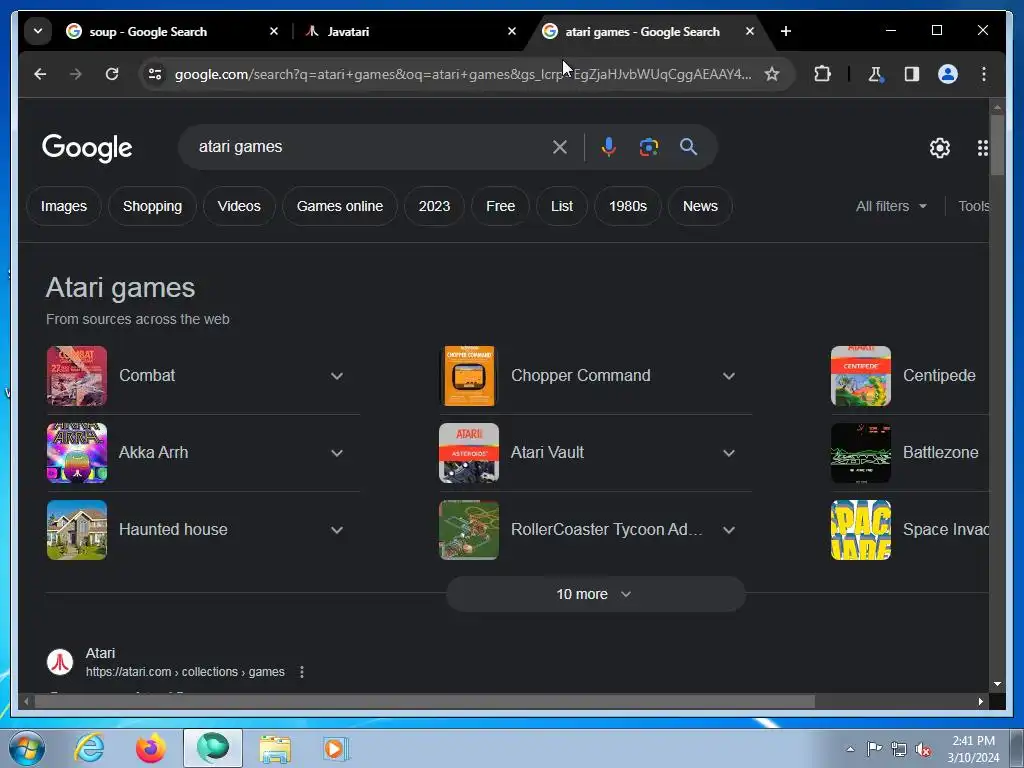Close the Javatari tab
Viewport: 1024px width, 768px height.
coord(512,31)
